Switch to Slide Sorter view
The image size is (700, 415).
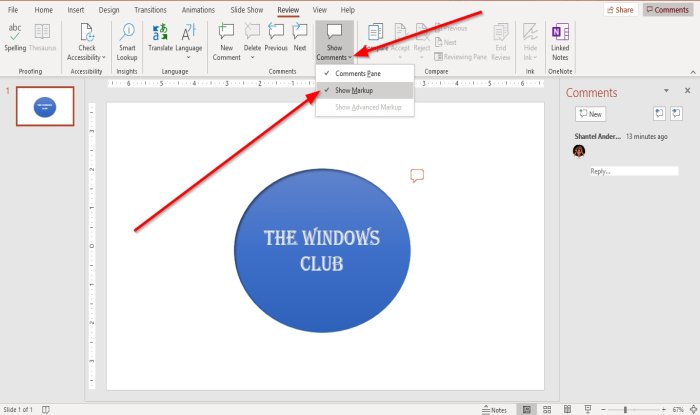[x=547, y=409]
